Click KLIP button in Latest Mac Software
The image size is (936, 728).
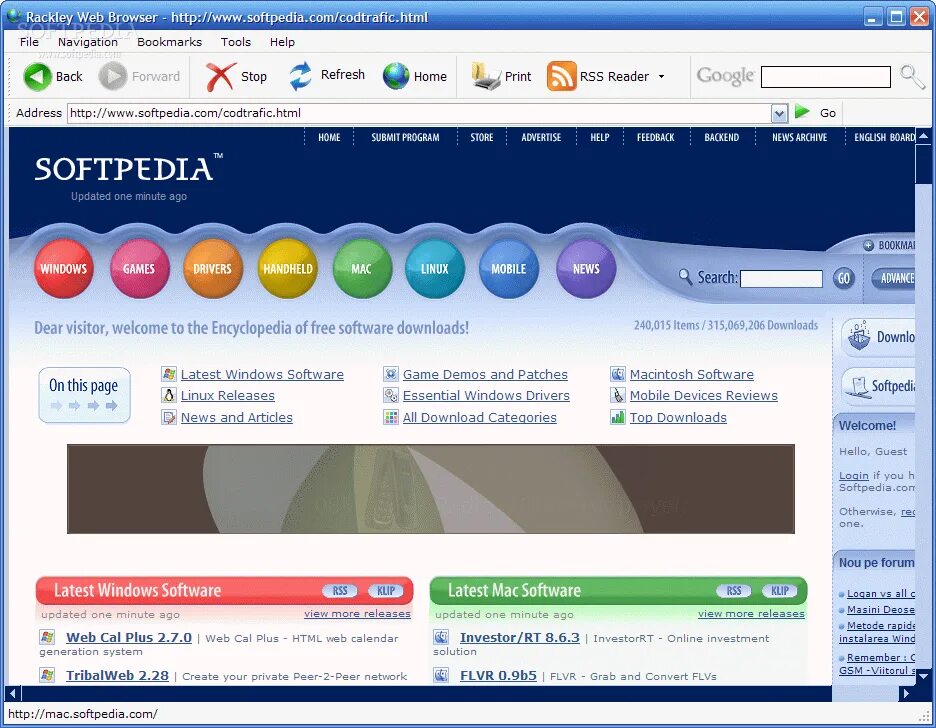pyautogui.click(x=780, y=591)
